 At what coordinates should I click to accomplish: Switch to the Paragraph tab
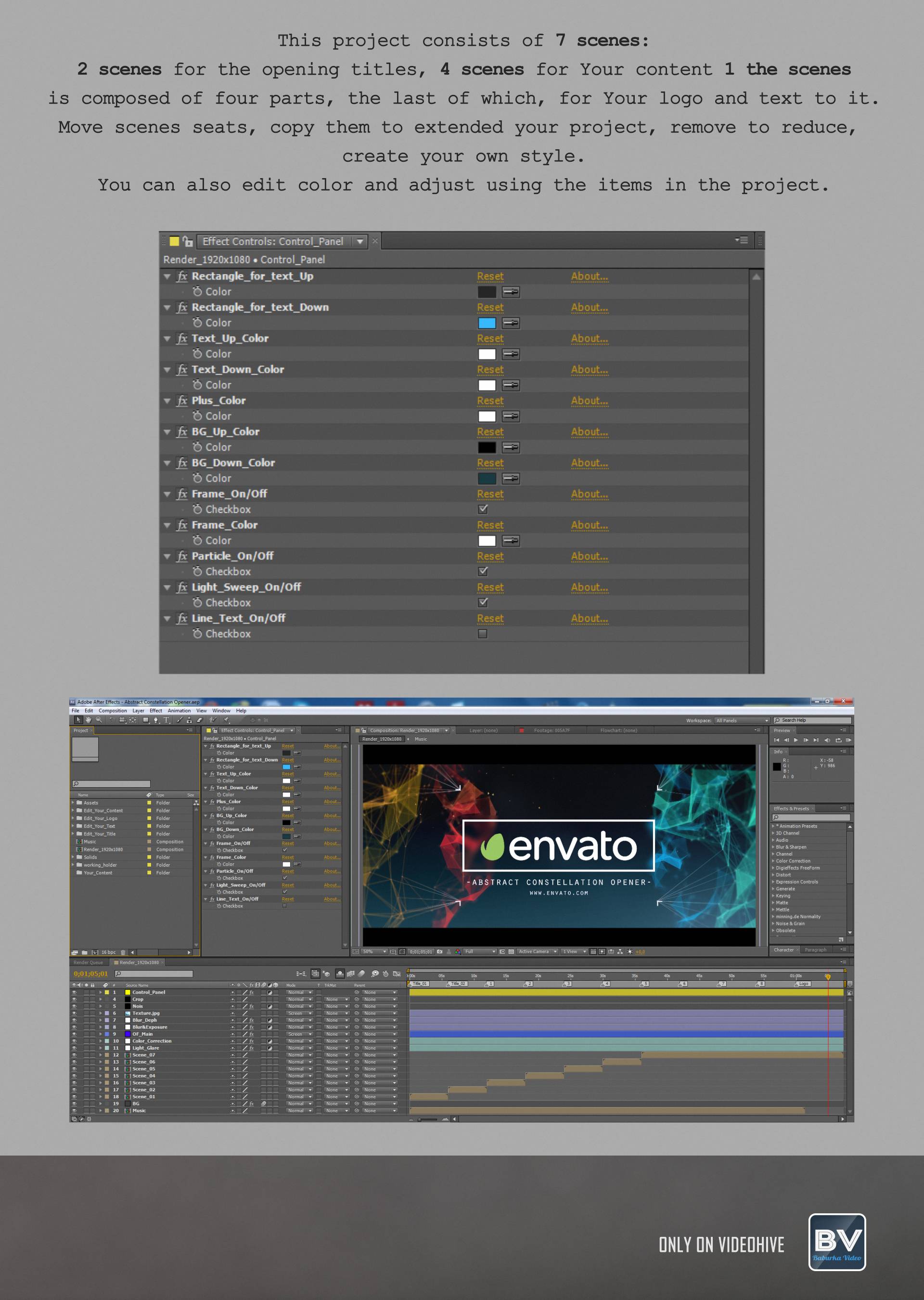815,950
